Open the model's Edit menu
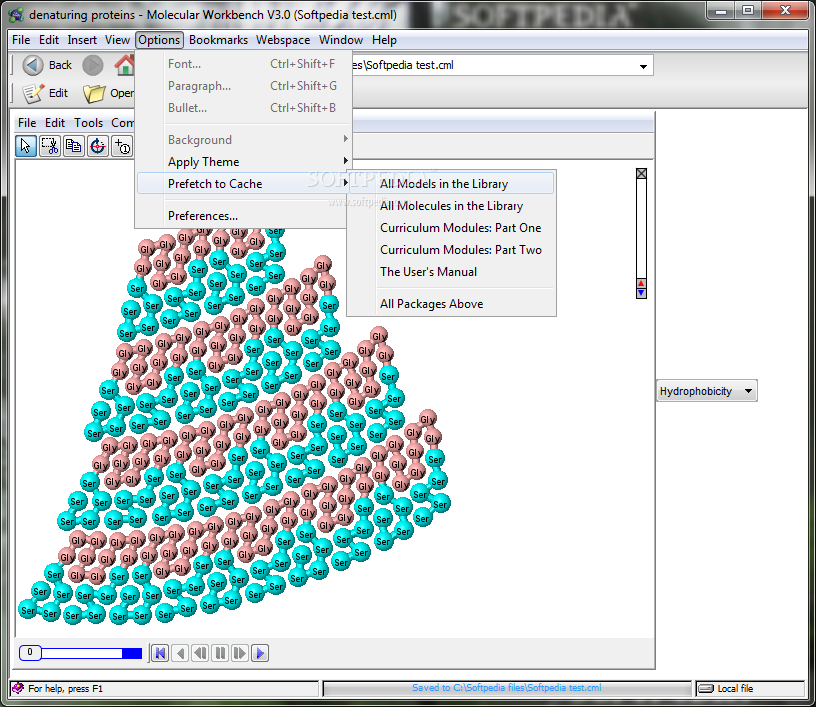This screenshot has height=707, width=816. [x=55, y=123]
